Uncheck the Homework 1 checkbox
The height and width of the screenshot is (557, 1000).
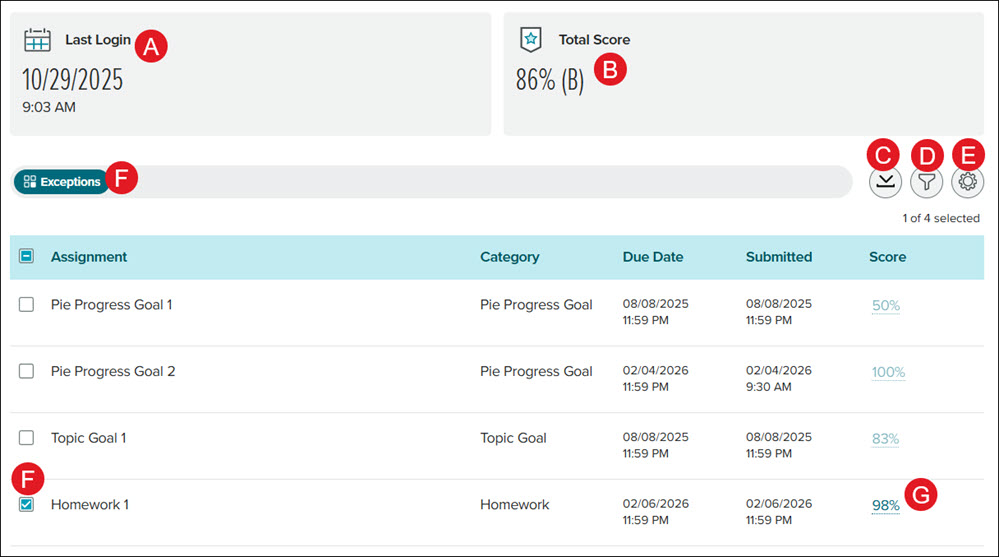coord(26,505)
